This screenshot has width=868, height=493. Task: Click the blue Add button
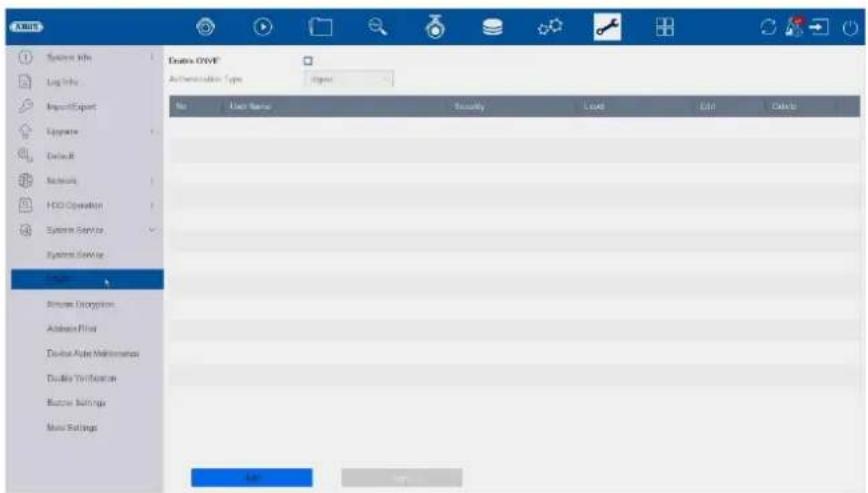tap(252, 478)
